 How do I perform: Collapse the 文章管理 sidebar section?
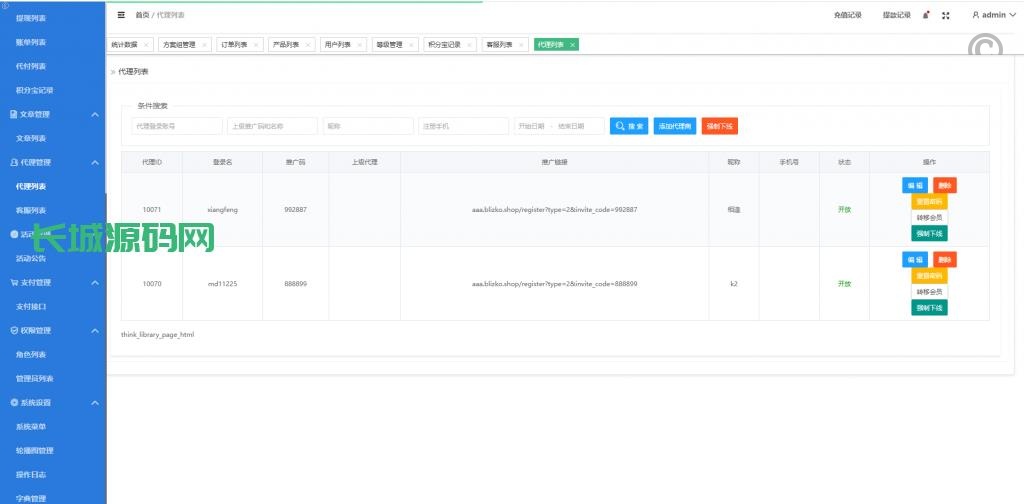point(95,114)
